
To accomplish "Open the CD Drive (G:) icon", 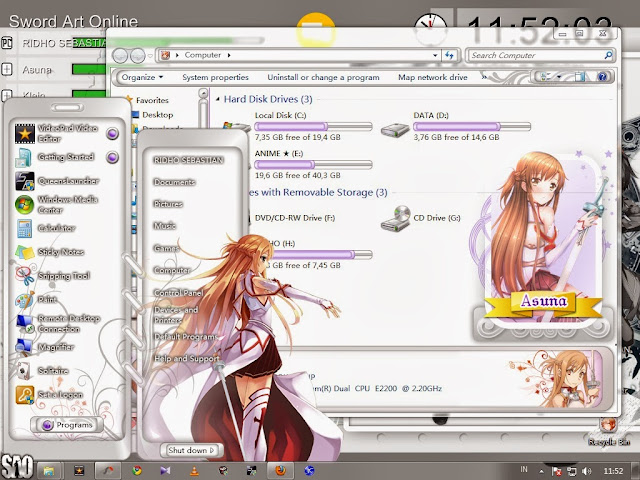I will [395, 218].
